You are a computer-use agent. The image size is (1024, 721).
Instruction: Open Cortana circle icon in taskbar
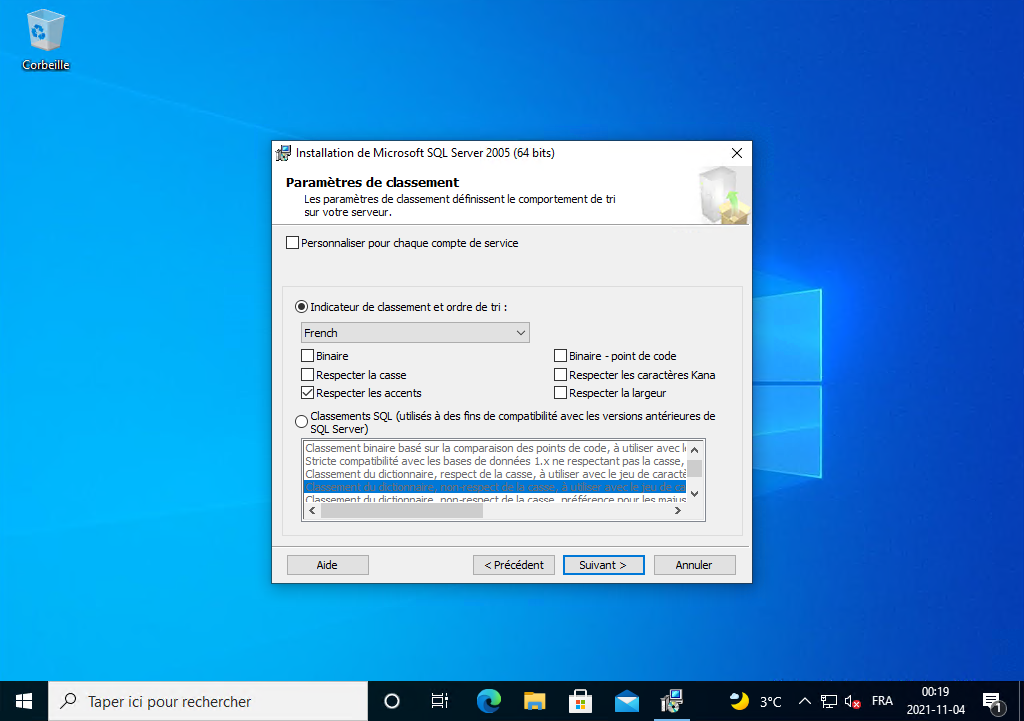[x=392, y=700]
